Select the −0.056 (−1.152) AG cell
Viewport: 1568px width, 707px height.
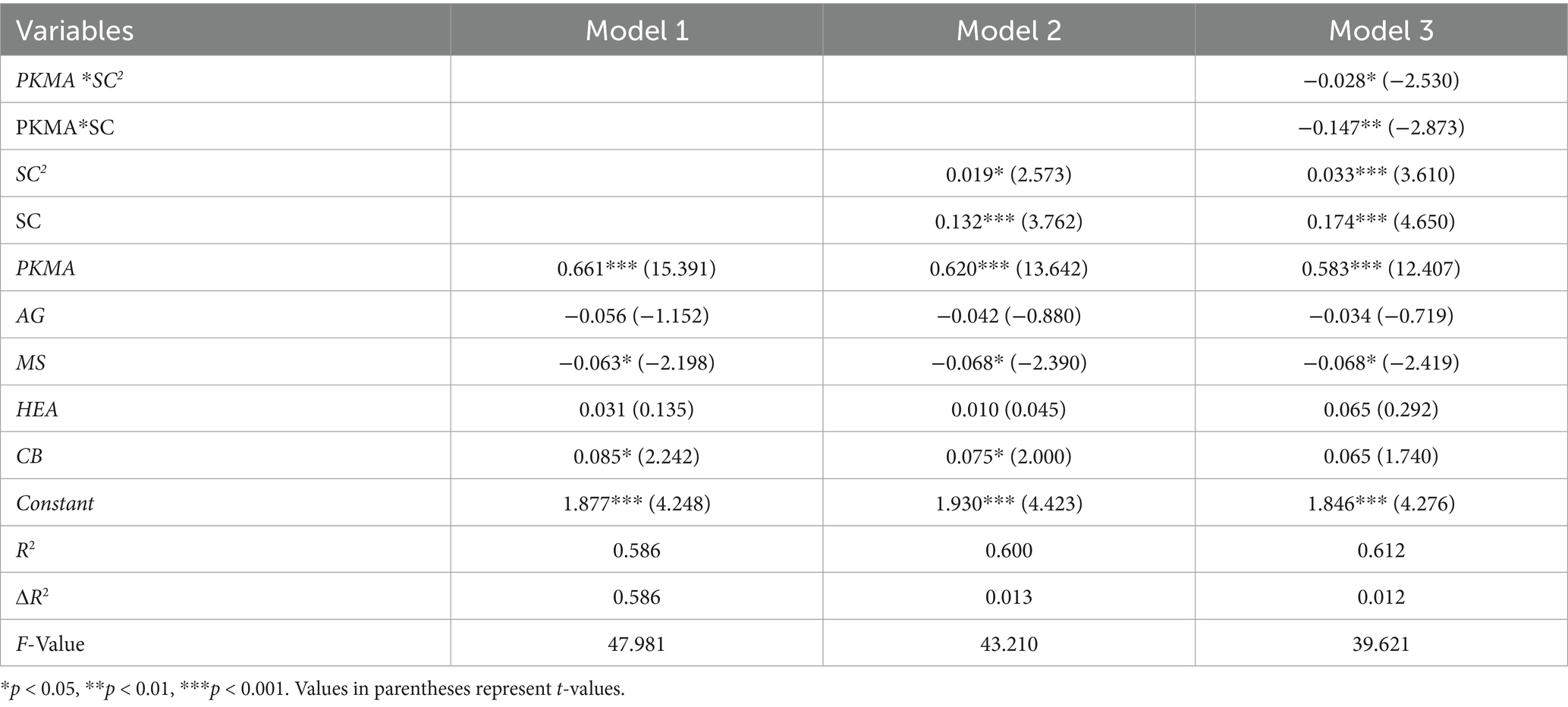[x=636, y=316]
